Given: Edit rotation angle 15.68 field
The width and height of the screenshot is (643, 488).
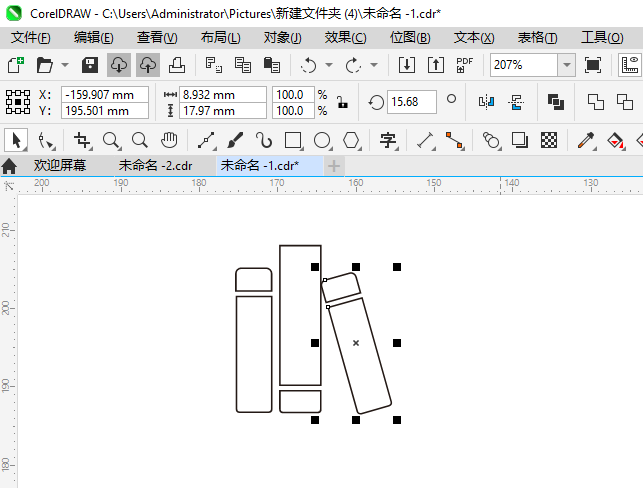Looking at the screenshot, I should click(x=412, y=102).
